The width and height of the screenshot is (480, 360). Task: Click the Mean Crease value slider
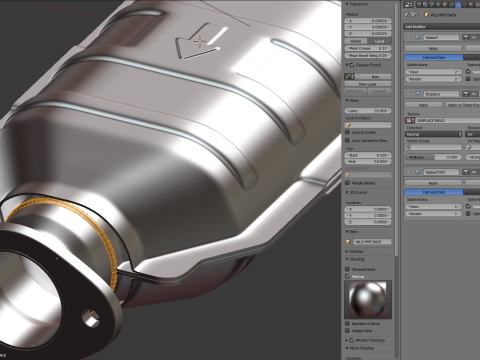pyautogui.click(x=368, y=48)
